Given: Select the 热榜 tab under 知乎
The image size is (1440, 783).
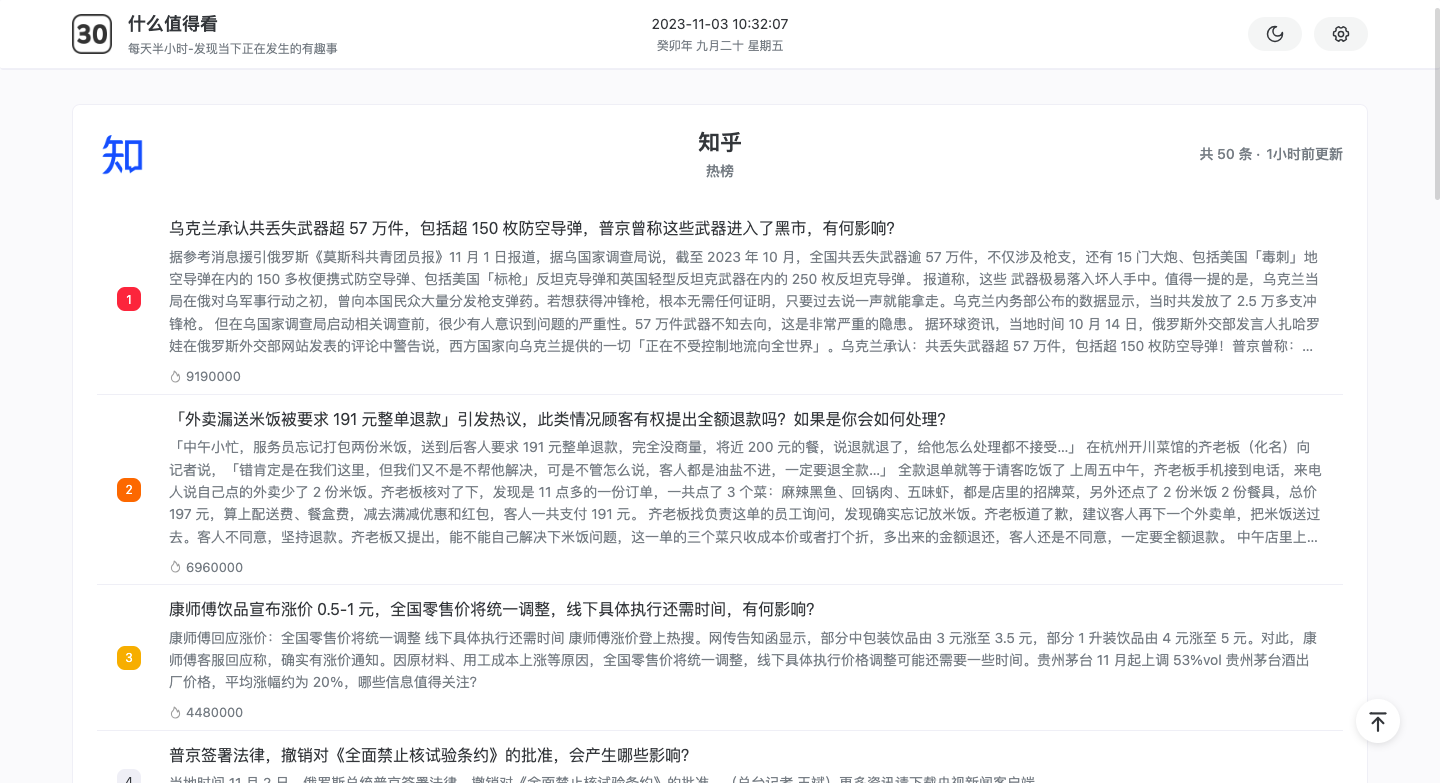Looking at the screenshot, I should click(719, 171).
